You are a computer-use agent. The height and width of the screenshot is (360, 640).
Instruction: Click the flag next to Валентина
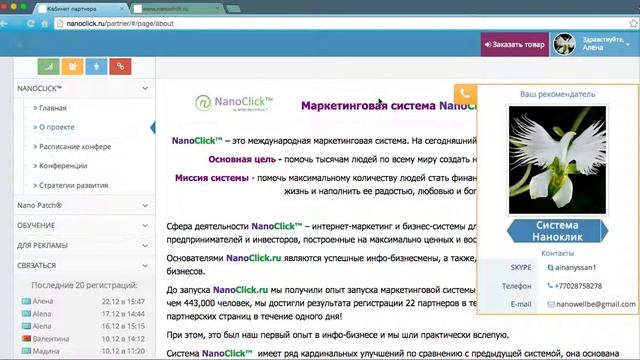pyautogui.click(x=26, y=339)
